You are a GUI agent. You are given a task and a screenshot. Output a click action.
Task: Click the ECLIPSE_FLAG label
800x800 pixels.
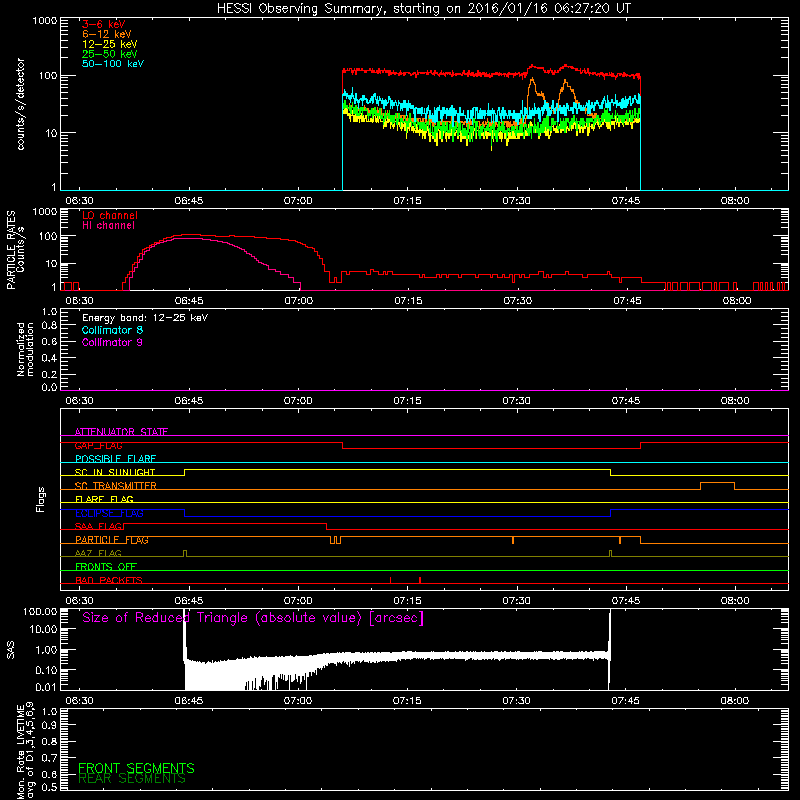point(109,513)
